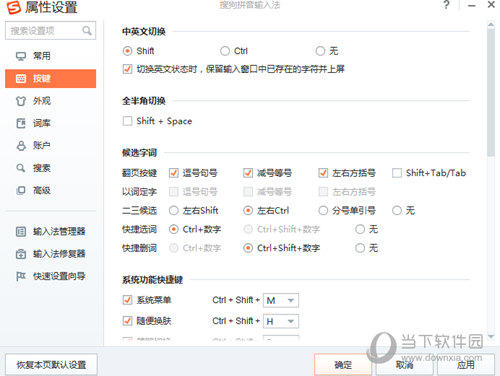Show the 高级 settings page
This screenshot has width=500, height=376.
pos(51,190)
